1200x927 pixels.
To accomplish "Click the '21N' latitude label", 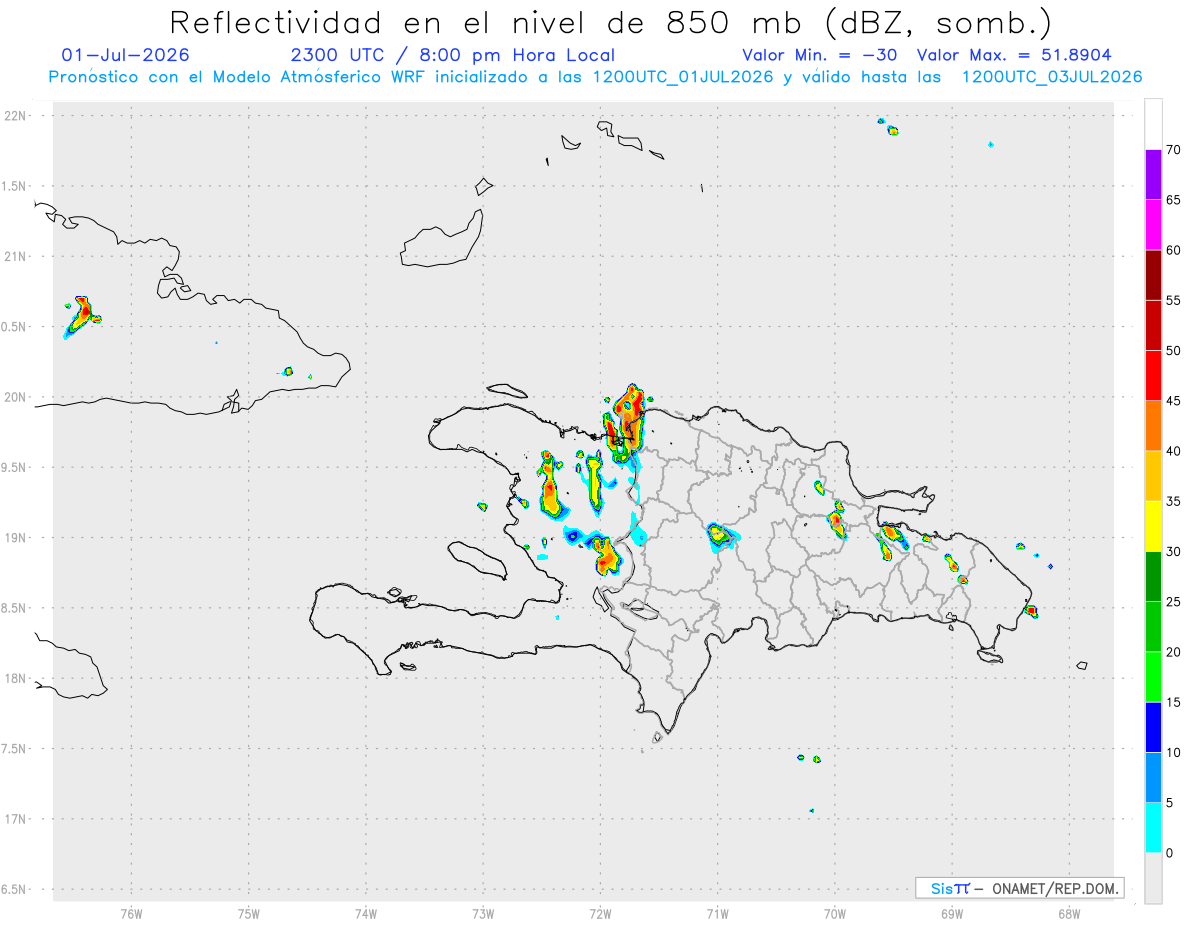I will click(x=17, y=256).
